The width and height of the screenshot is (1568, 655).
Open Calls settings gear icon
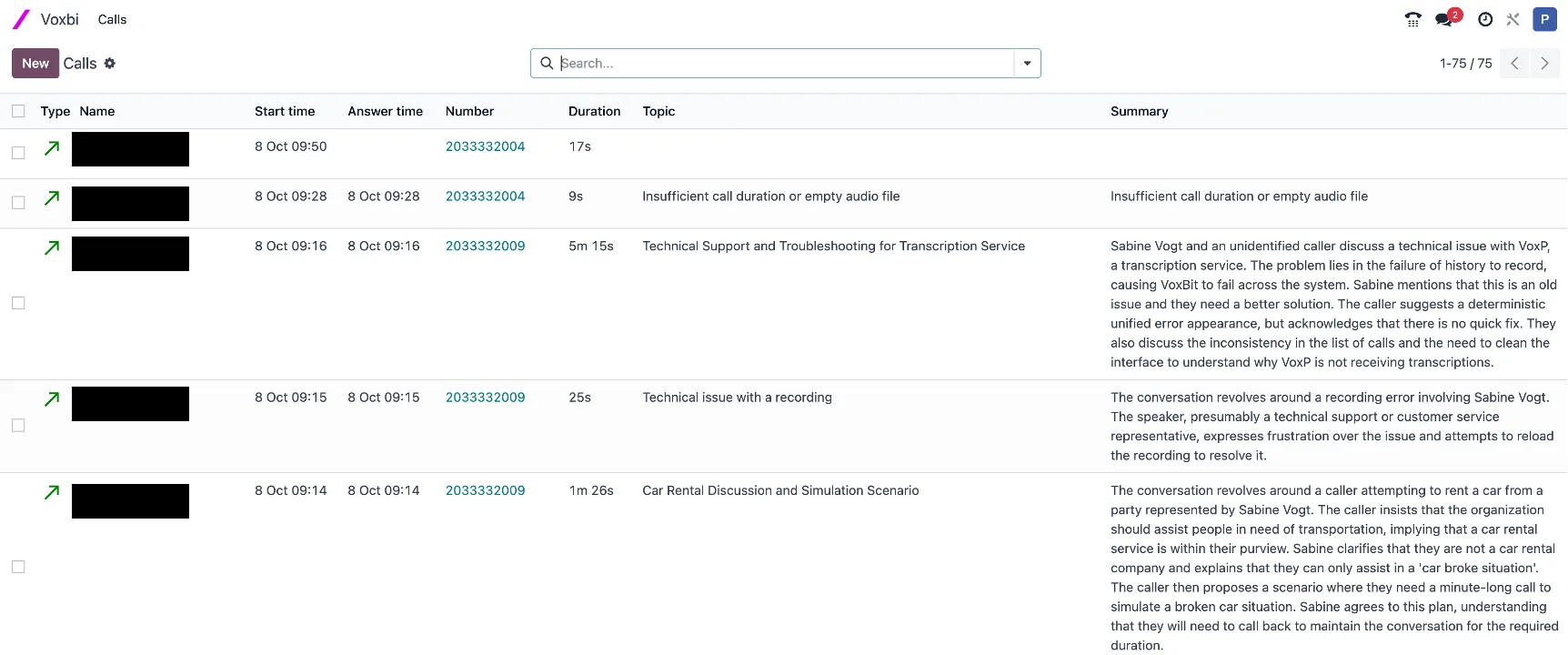click(110, 64)
